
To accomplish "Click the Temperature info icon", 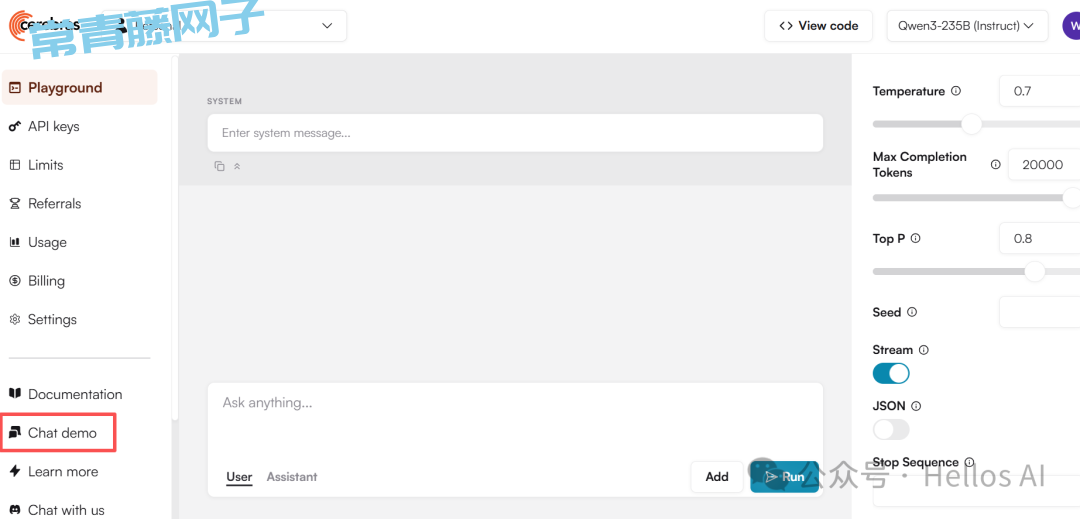I will (x=956, y=91).
